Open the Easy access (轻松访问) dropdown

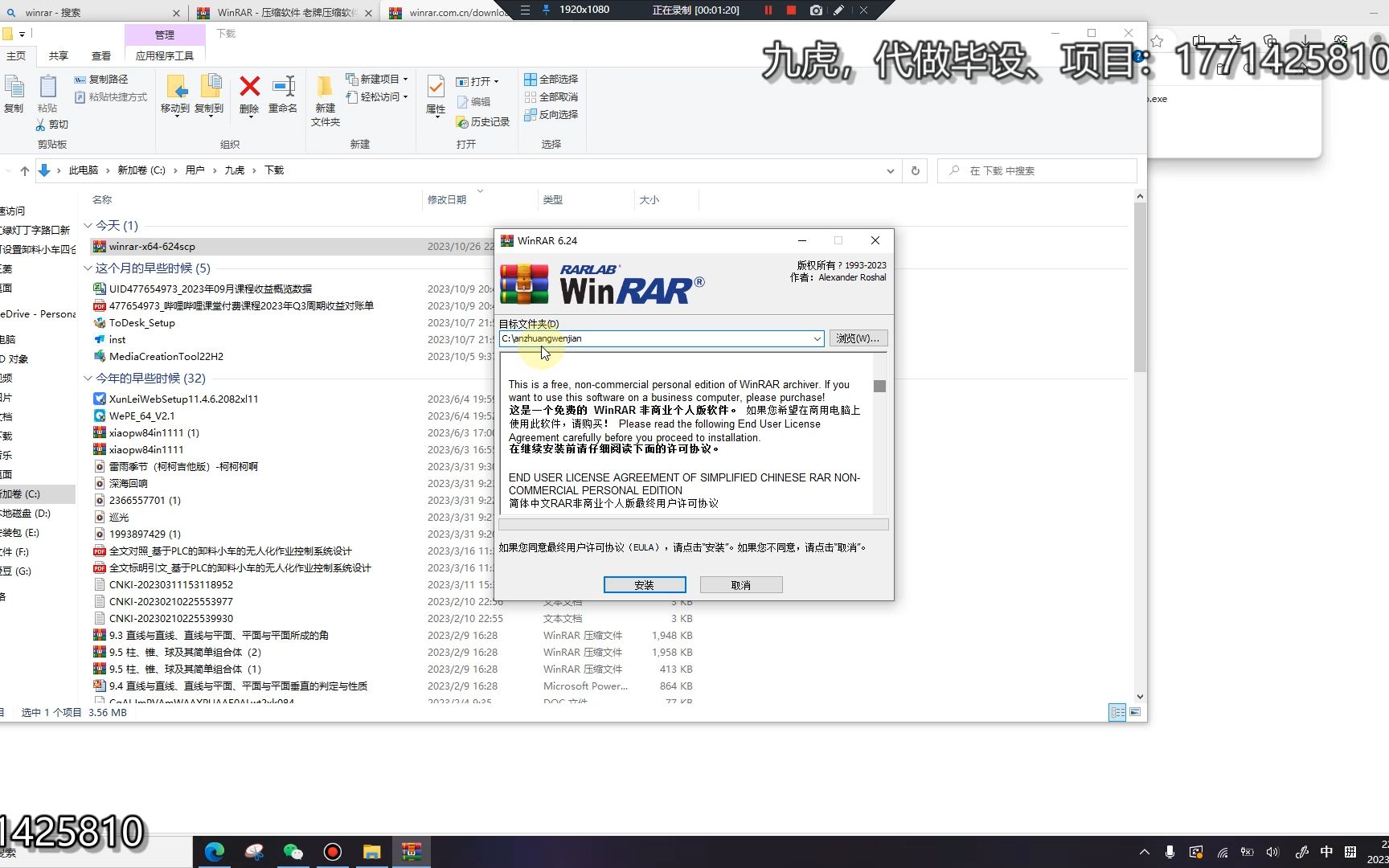point(377,96)
